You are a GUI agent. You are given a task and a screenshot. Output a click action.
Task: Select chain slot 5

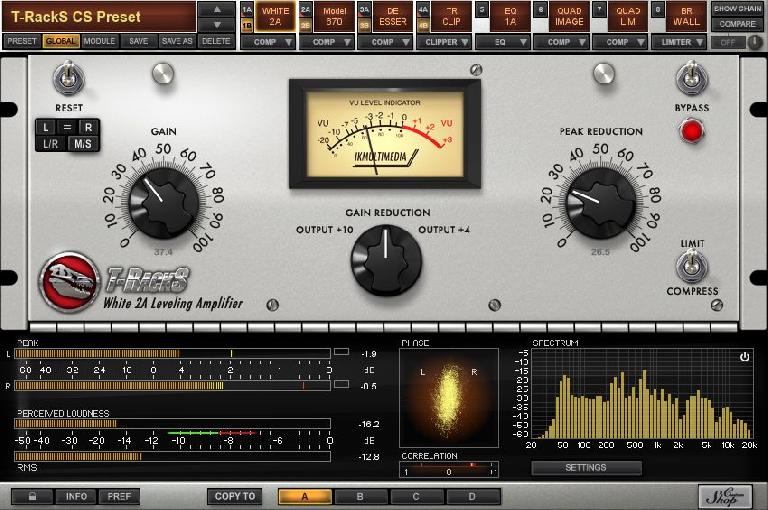482,9
